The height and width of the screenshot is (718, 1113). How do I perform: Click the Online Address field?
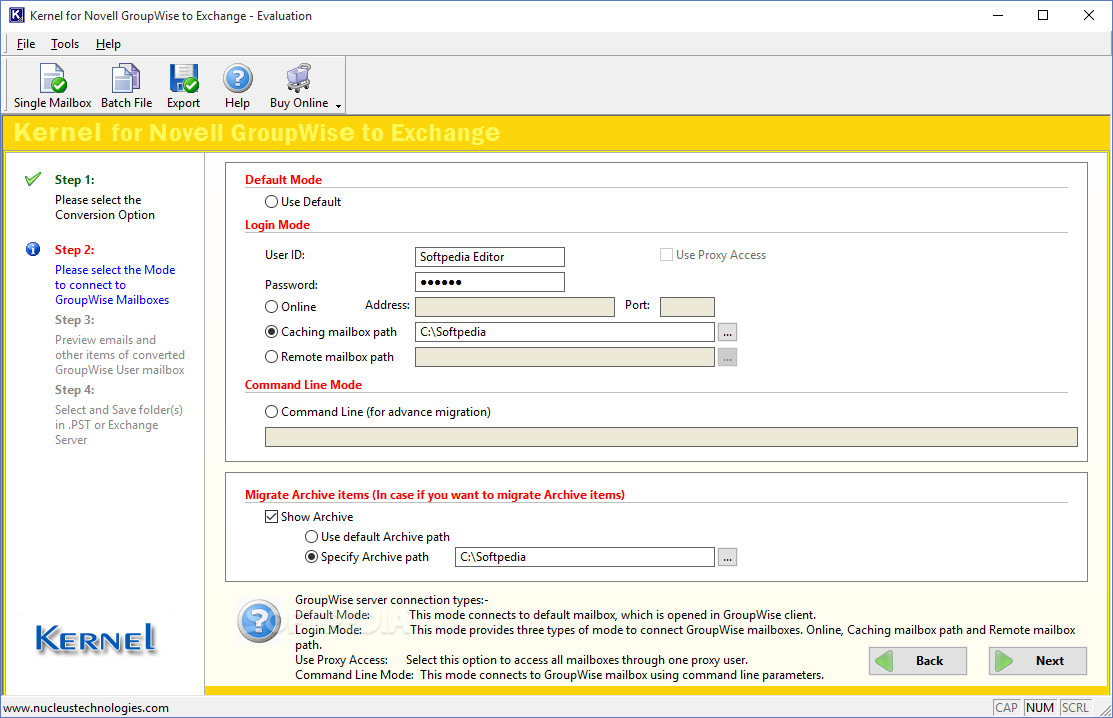coord(515,306)
